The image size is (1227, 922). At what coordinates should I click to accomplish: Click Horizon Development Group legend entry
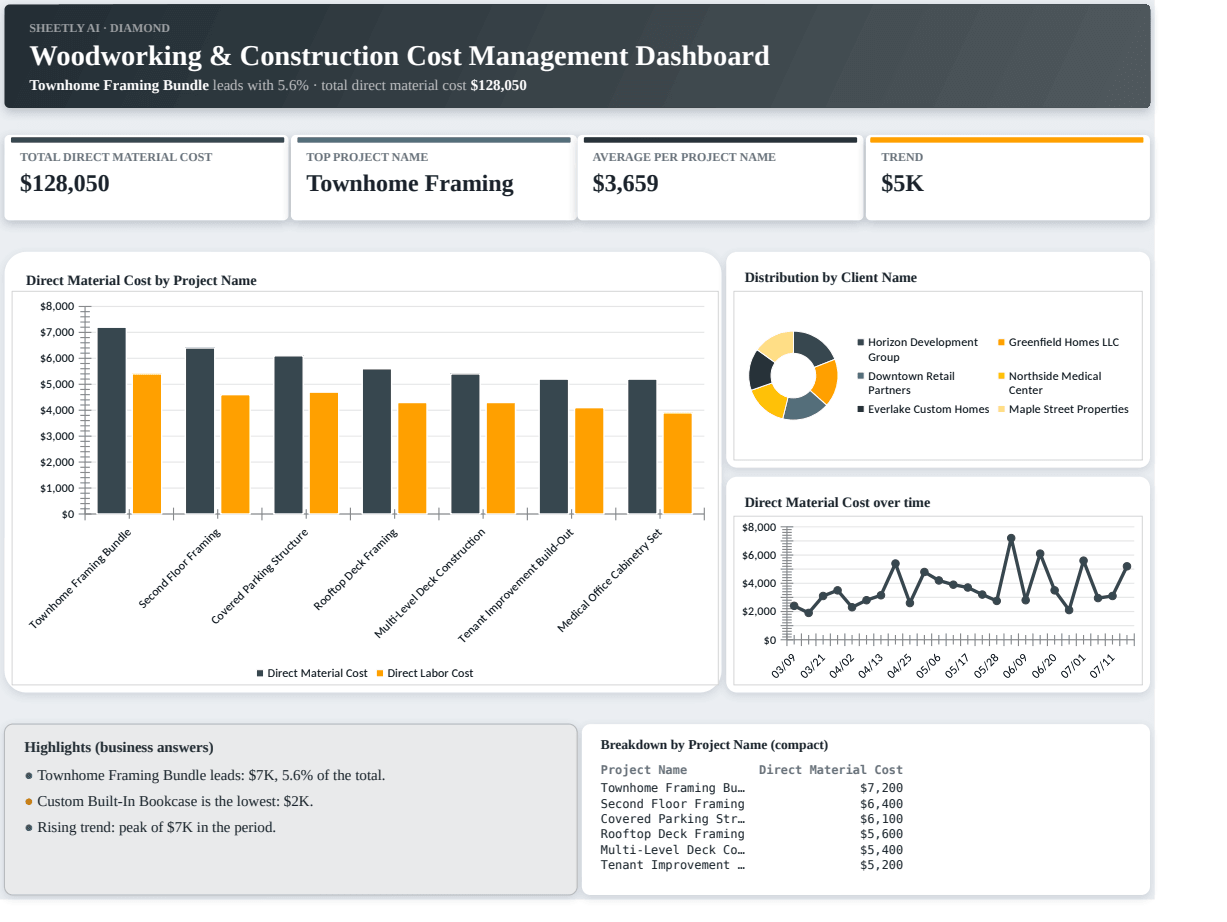[917, 349]
